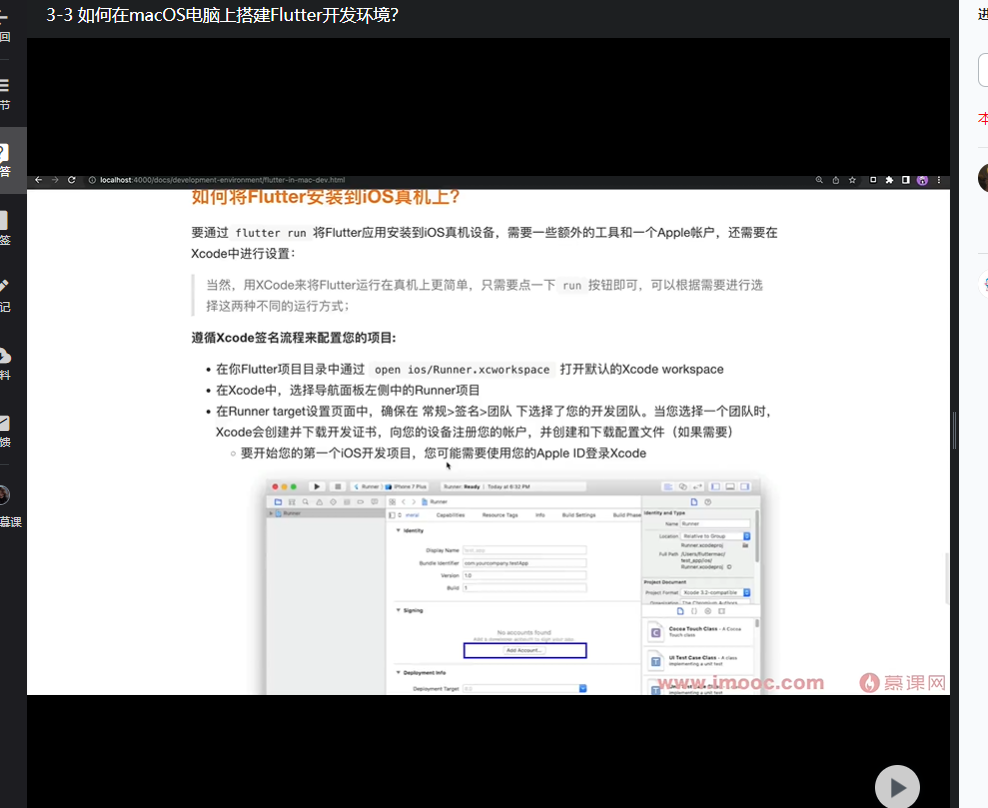
Task: Bookmark the page with the star icon
Action: (x=853, y=180)
